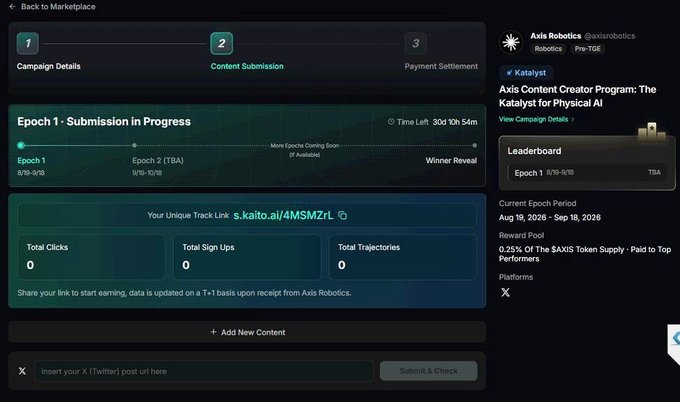Click the chevron after View Campaign Details
This screenshot has height=402, width=680.
[x=572, y=119]
